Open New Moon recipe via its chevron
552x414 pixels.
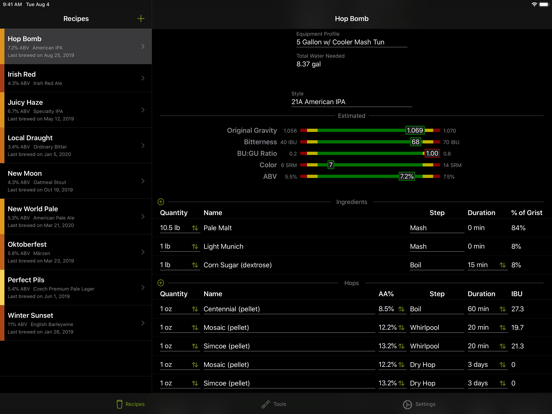[x=143, y=181]
